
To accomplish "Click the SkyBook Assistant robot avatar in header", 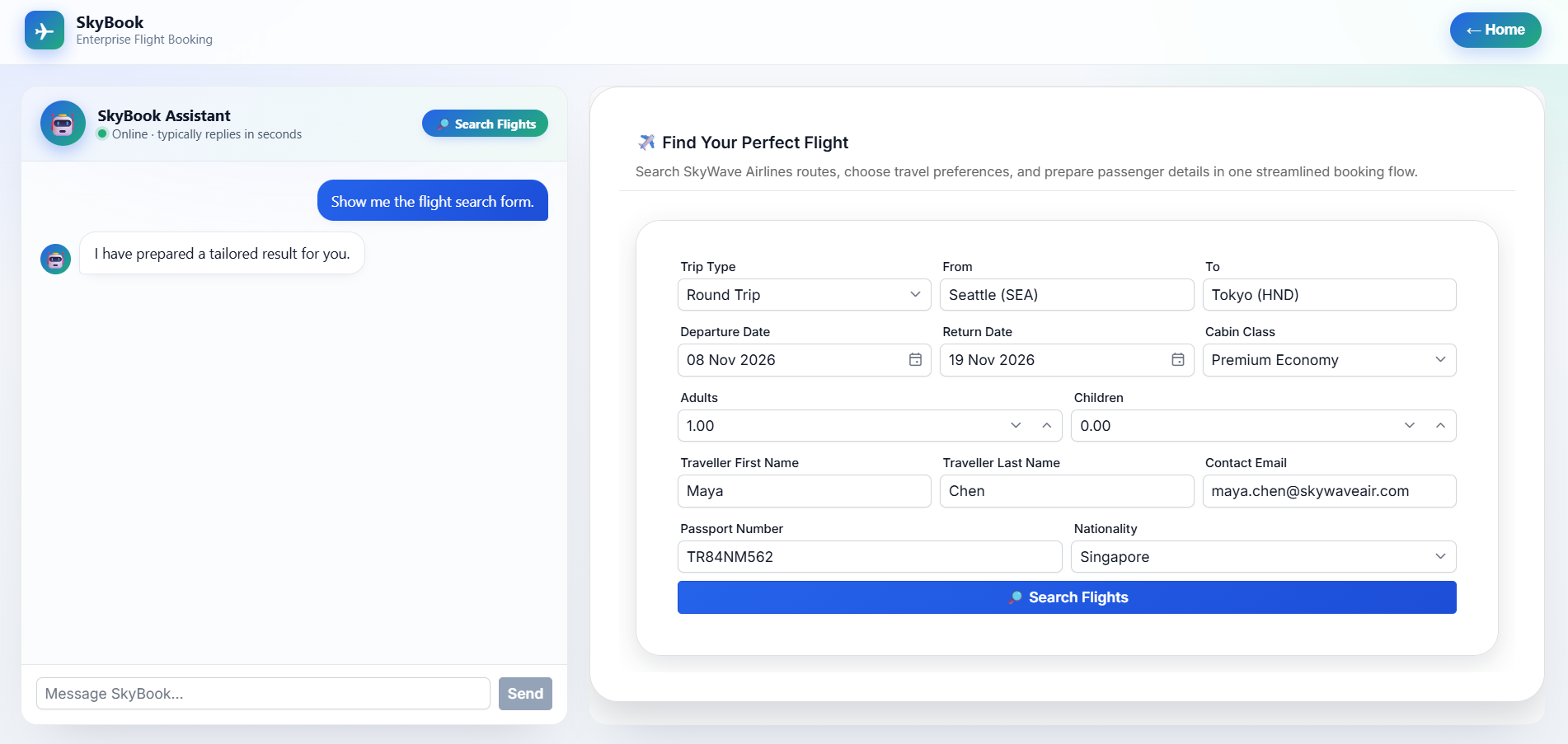I will (63, 124).
